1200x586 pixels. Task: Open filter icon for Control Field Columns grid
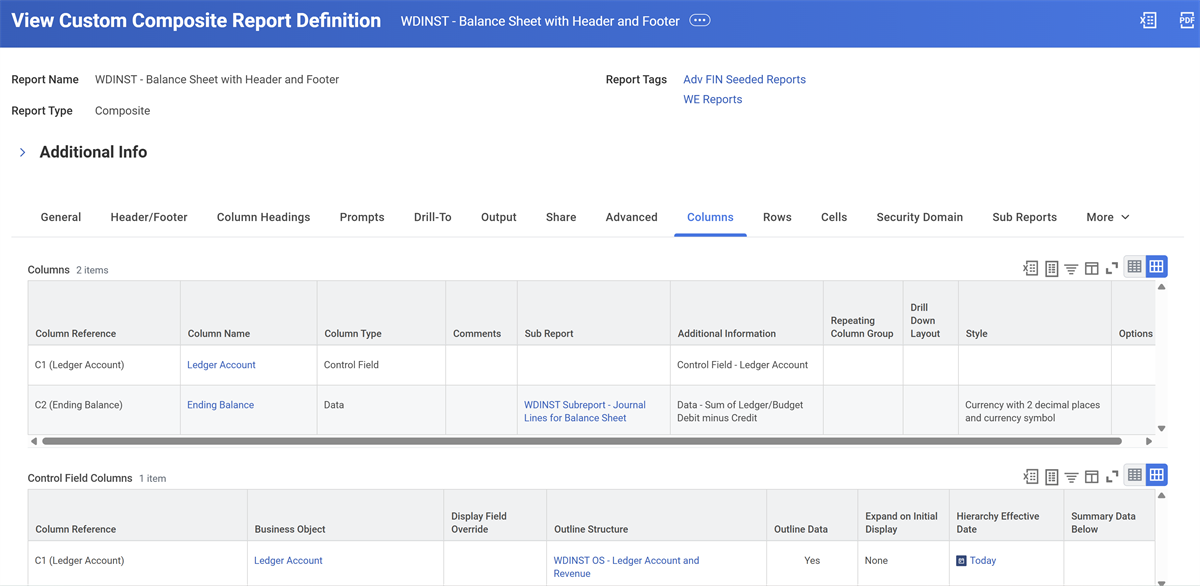(x=1071, y=477)
